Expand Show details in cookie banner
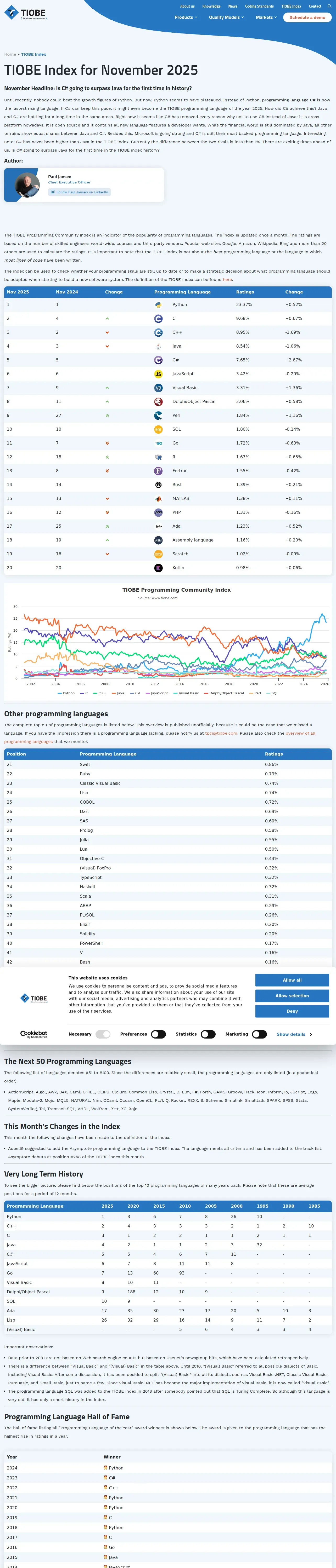This screenshot has width=336, height=1568. tap(294, 1034)
